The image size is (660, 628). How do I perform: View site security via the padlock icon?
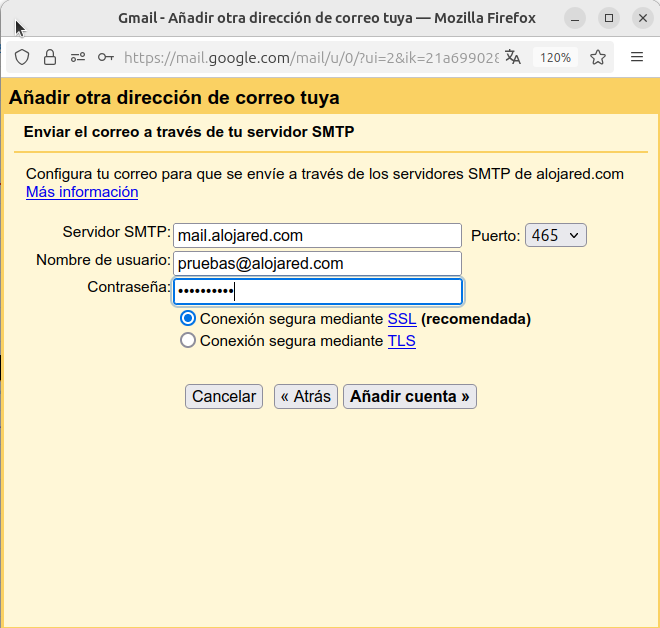50,57
